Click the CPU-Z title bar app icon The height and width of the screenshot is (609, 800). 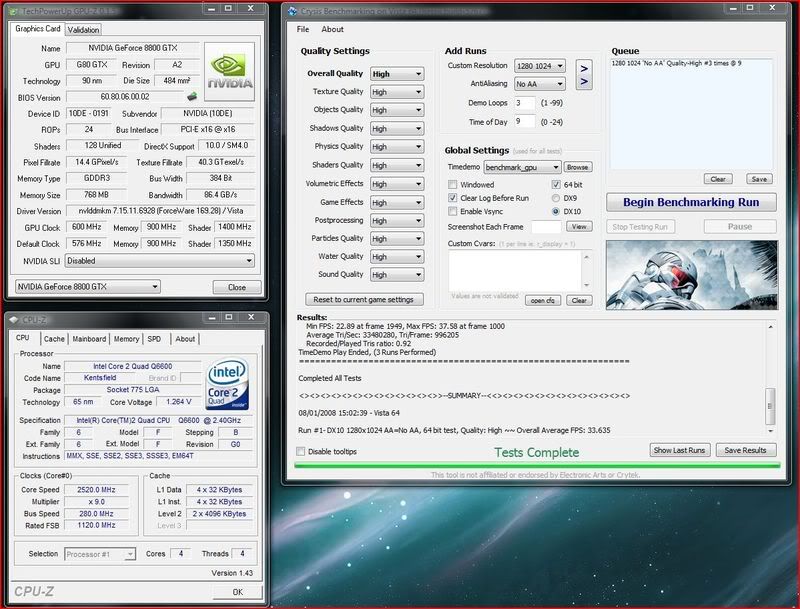pos(14,319)
